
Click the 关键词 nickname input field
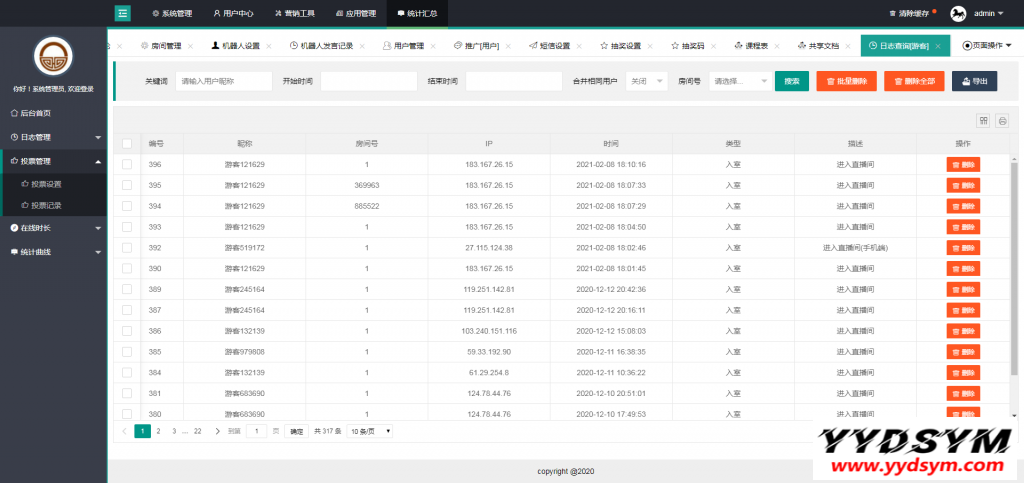click(x=223, y=82)
